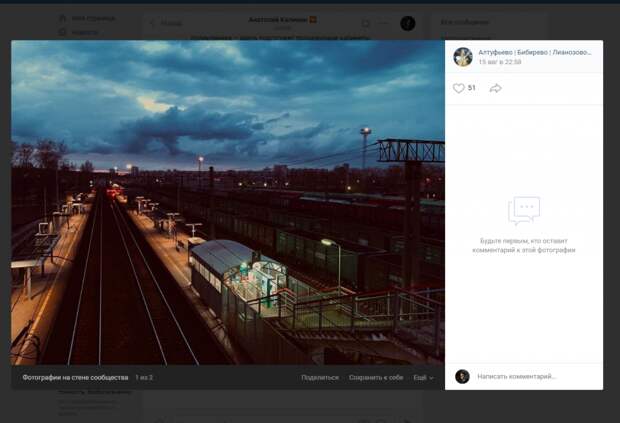Viewport: 620px width, 423px height.
Task: Open the 15 авг в 22:59 timestamp link
Action: pyautogui.click(x=499, y=62)
